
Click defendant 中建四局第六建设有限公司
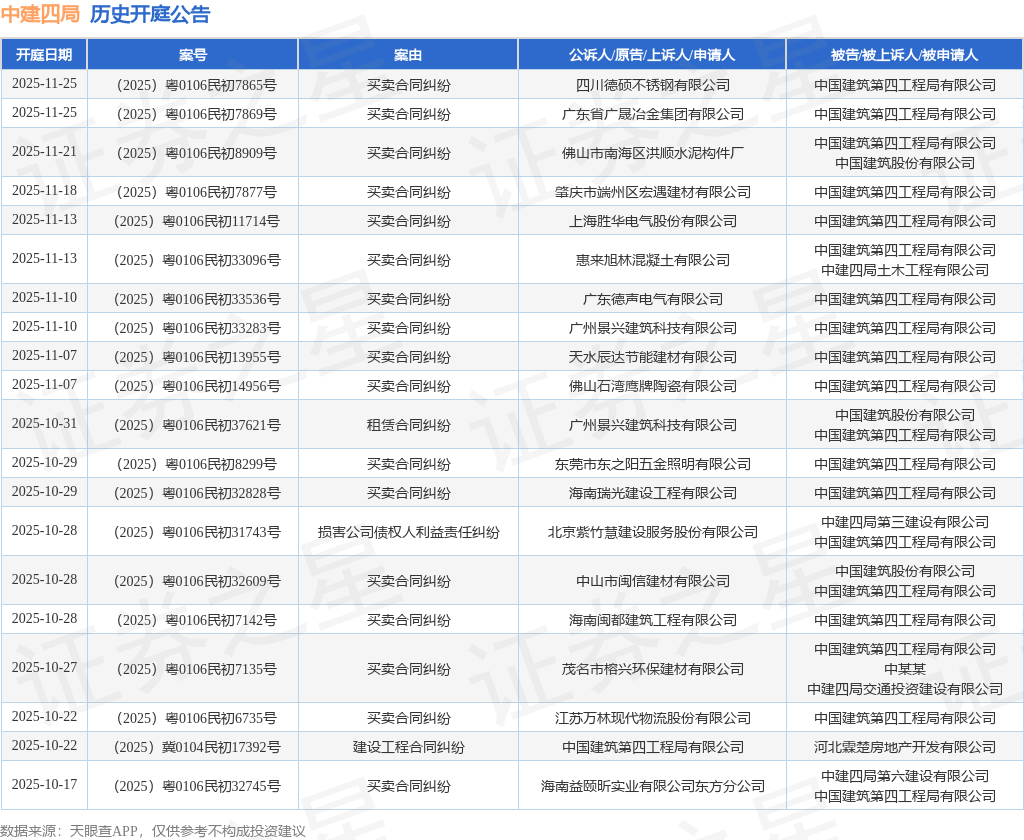(x=904, y=776)
